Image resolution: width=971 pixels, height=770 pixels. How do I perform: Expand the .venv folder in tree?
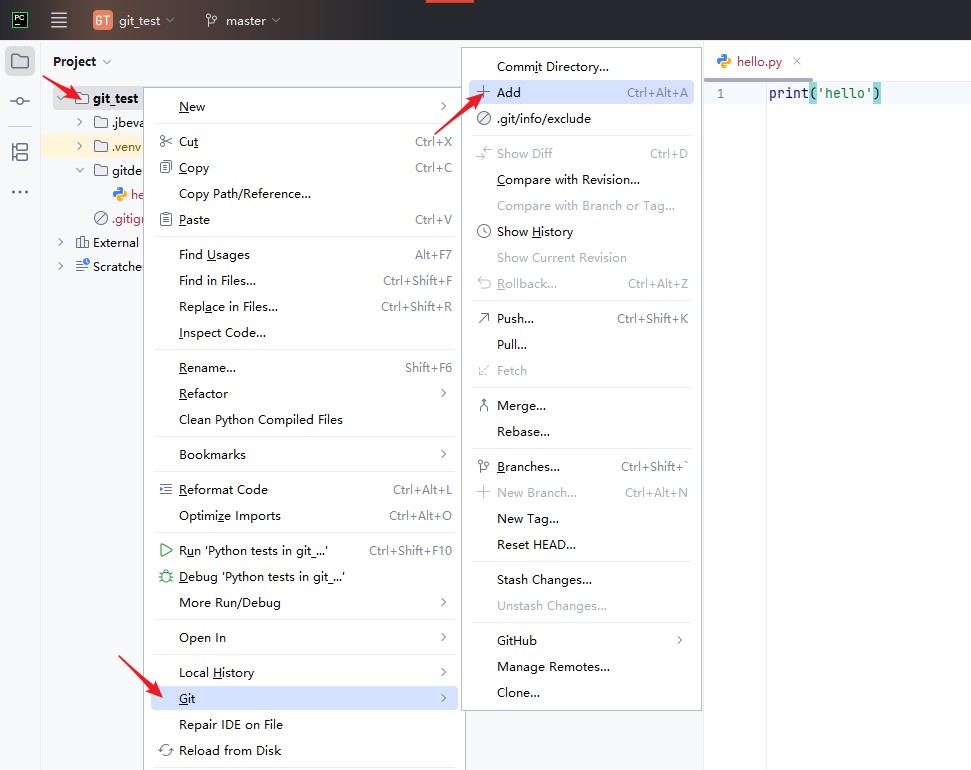click(x=79, y=146)
